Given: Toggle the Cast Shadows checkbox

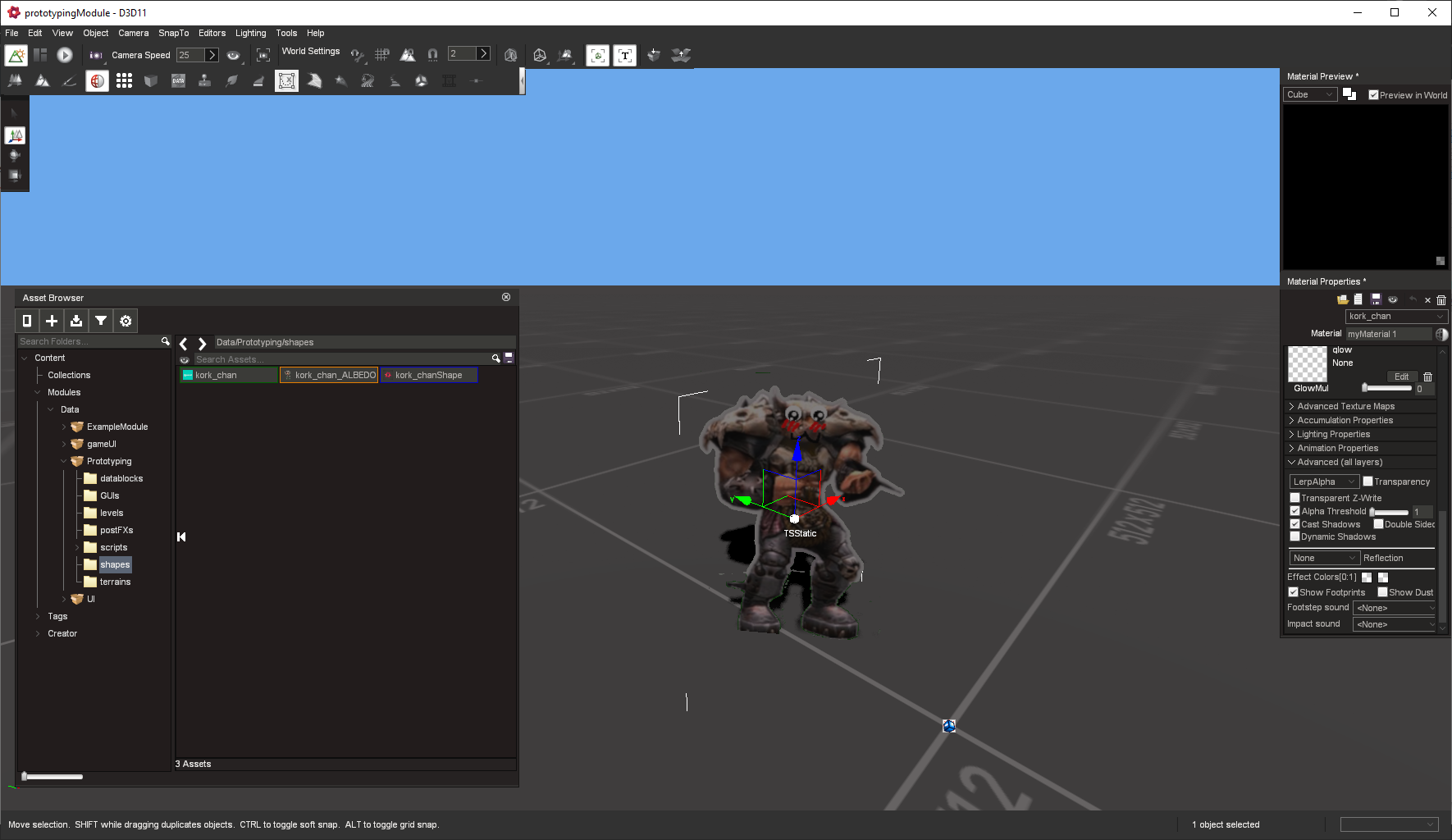Looking at the screenshot, I should click(x=1294, y=524).
